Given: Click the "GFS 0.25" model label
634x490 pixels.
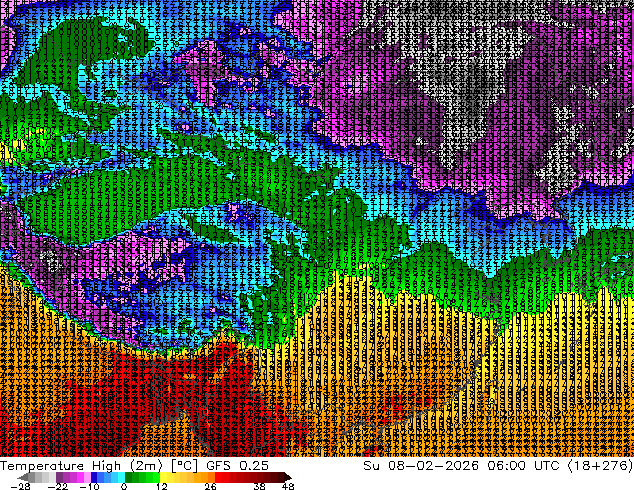Looking at the screenshot, I should pyautogui.click(x=237, y=466).
